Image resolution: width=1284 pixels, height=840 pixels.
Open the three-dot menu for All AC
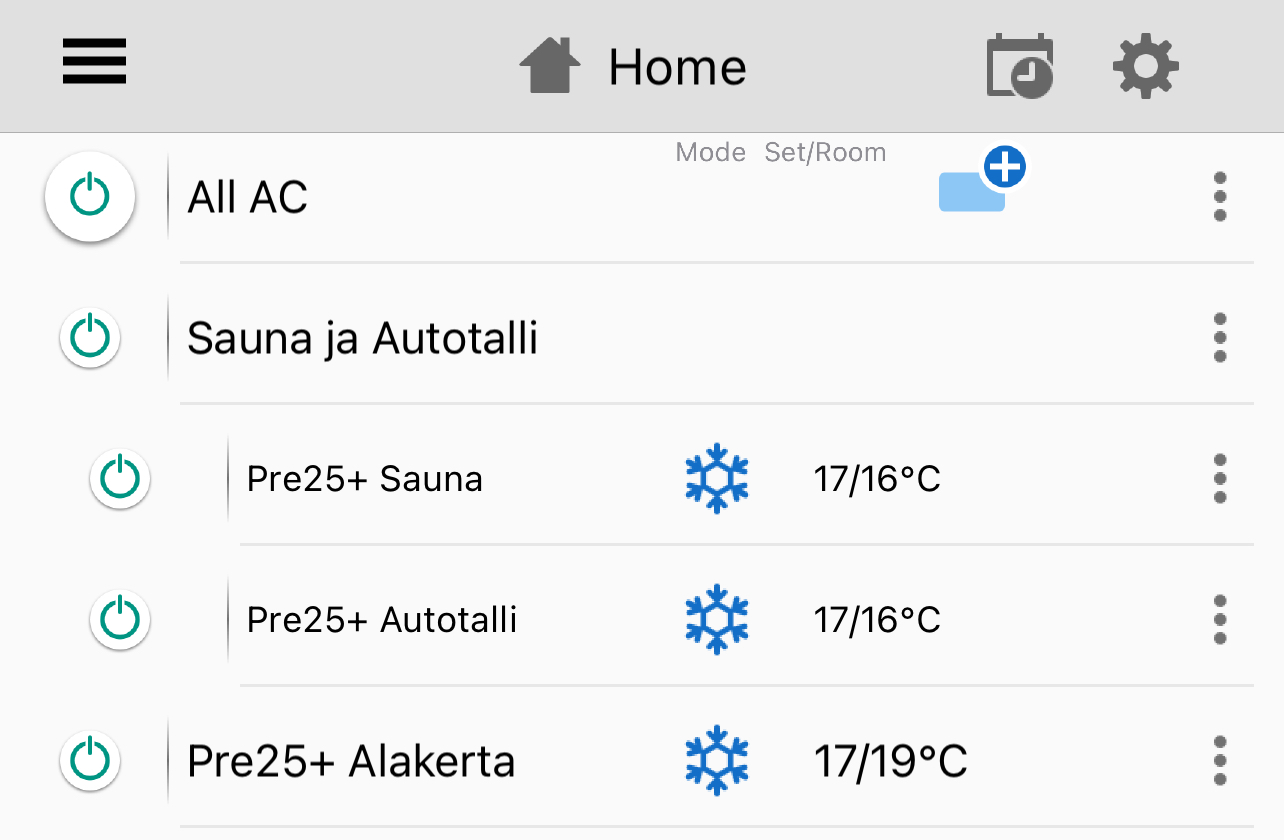pos(1219,197)
